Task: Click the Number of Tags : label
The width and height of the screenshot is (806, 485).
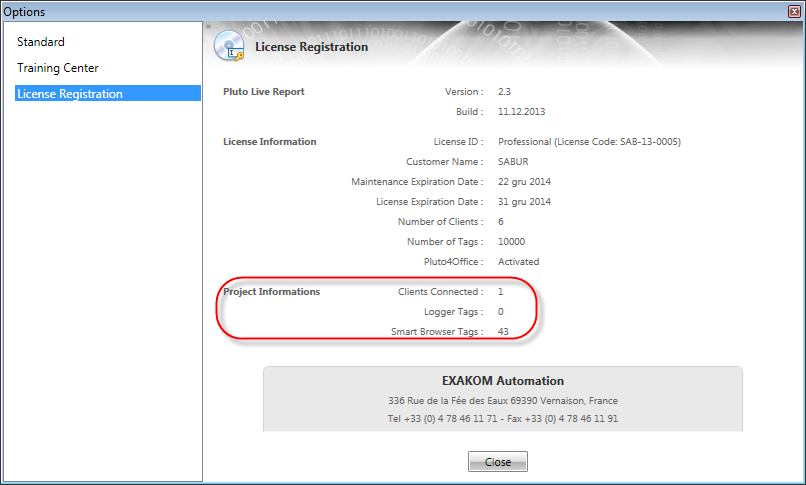Action: [x=445, y=242]
